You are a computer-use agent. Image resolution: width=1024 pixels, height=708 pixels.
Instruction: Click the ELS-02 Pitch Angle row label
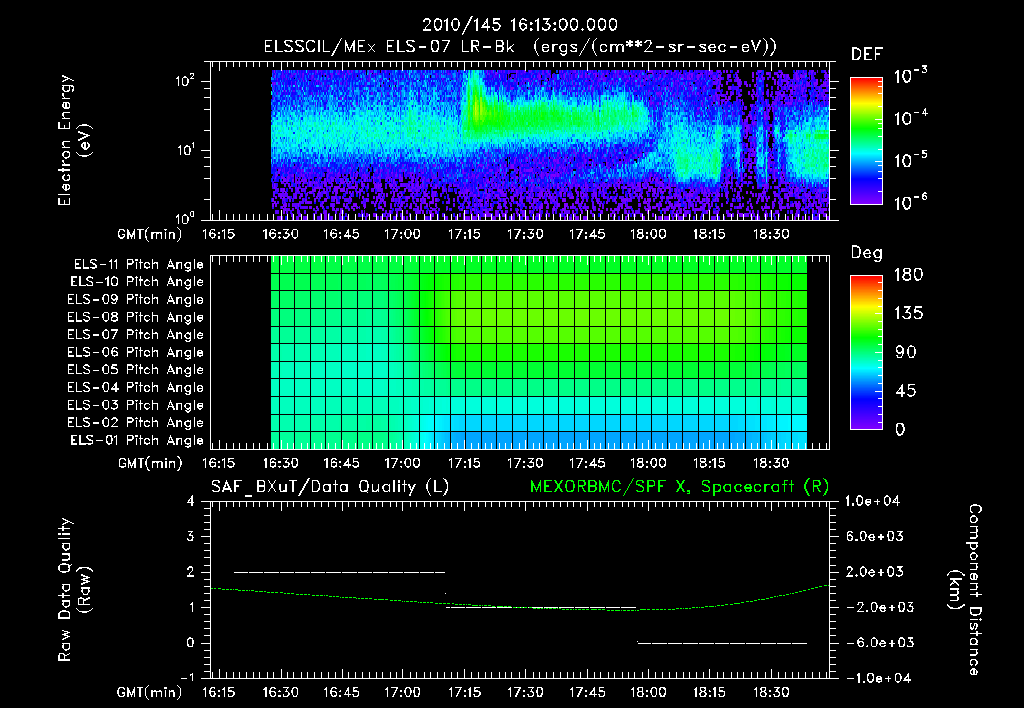tap(135, 423)
